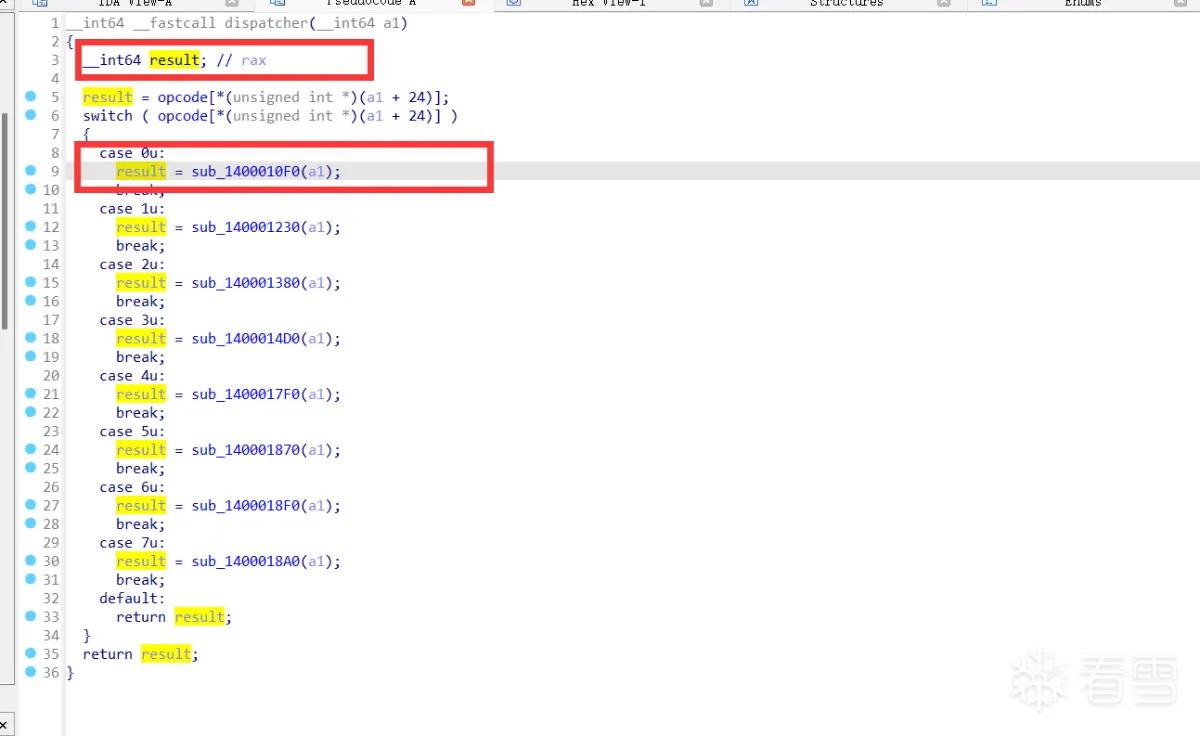This screenshot has height=736, width=1200.
Task: Close the Pseudocode-A tab
Action: tap(469, 3)
